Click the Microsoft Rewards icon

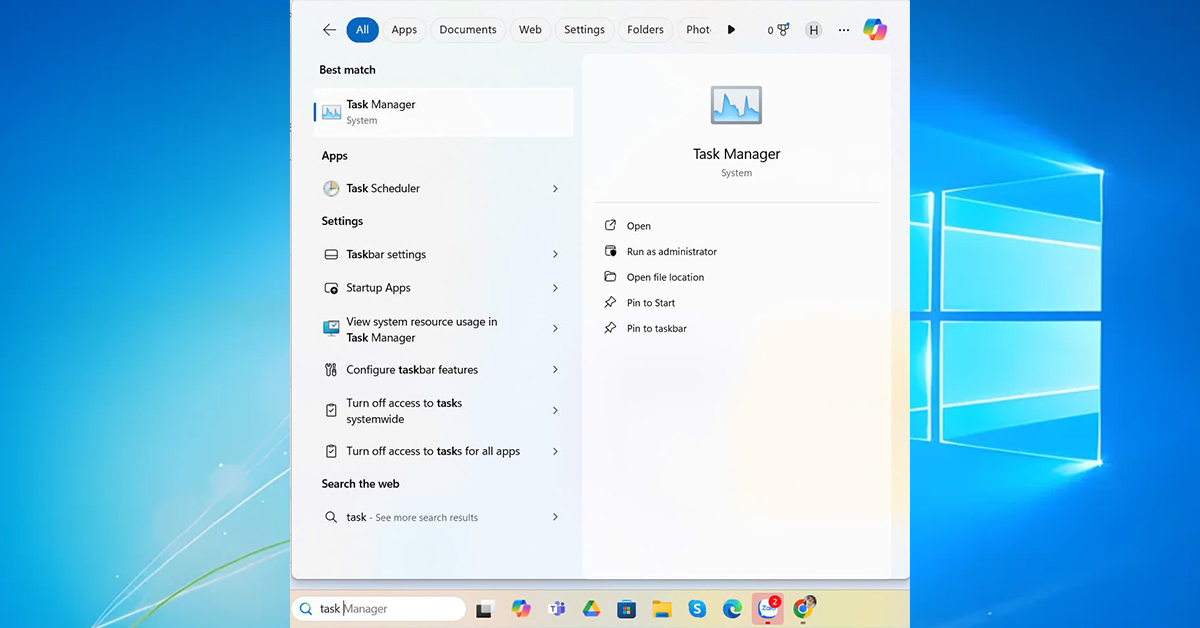click(783, 29)
